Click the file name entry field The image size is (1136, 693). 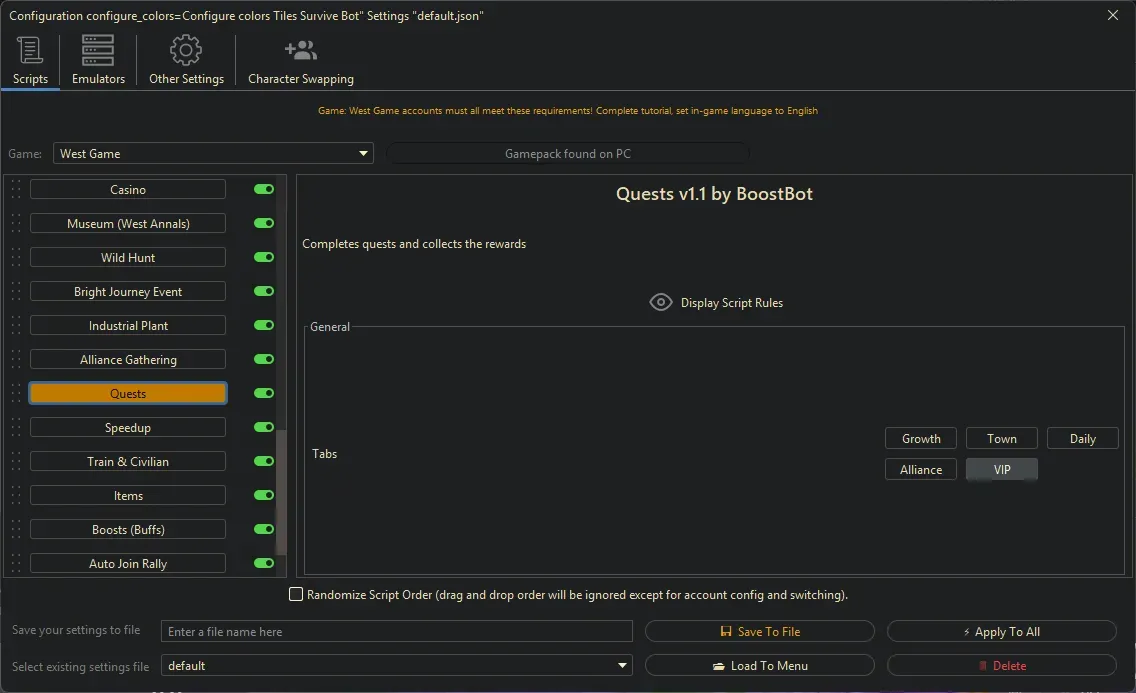396,631
